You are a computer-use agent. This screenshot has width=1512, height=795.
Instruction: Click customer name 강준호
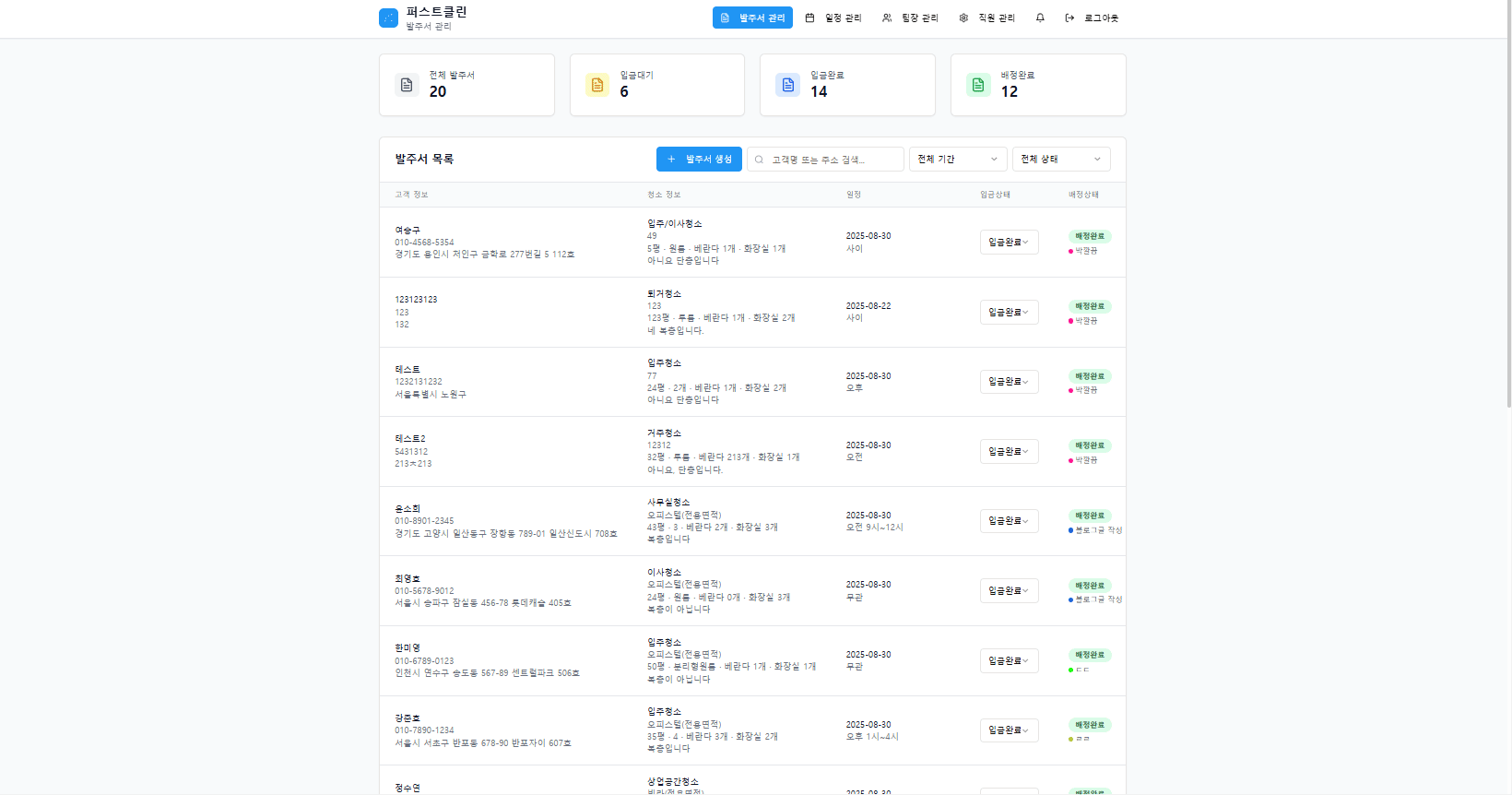[x=408, y=718]
